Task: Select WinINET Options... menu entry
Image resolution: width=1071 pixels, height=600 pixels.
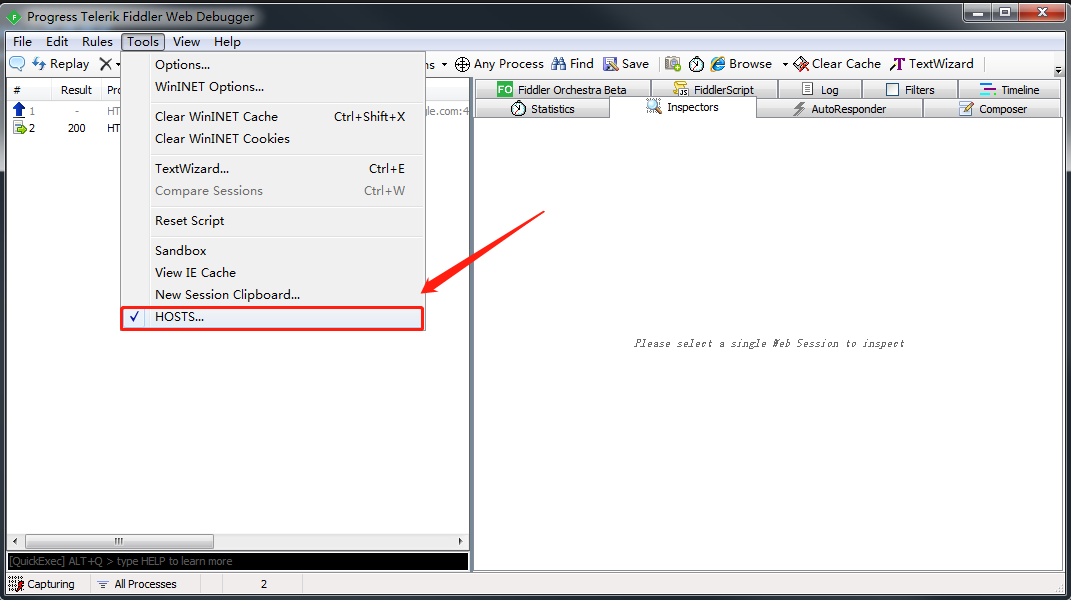Action: coord(273,87)
